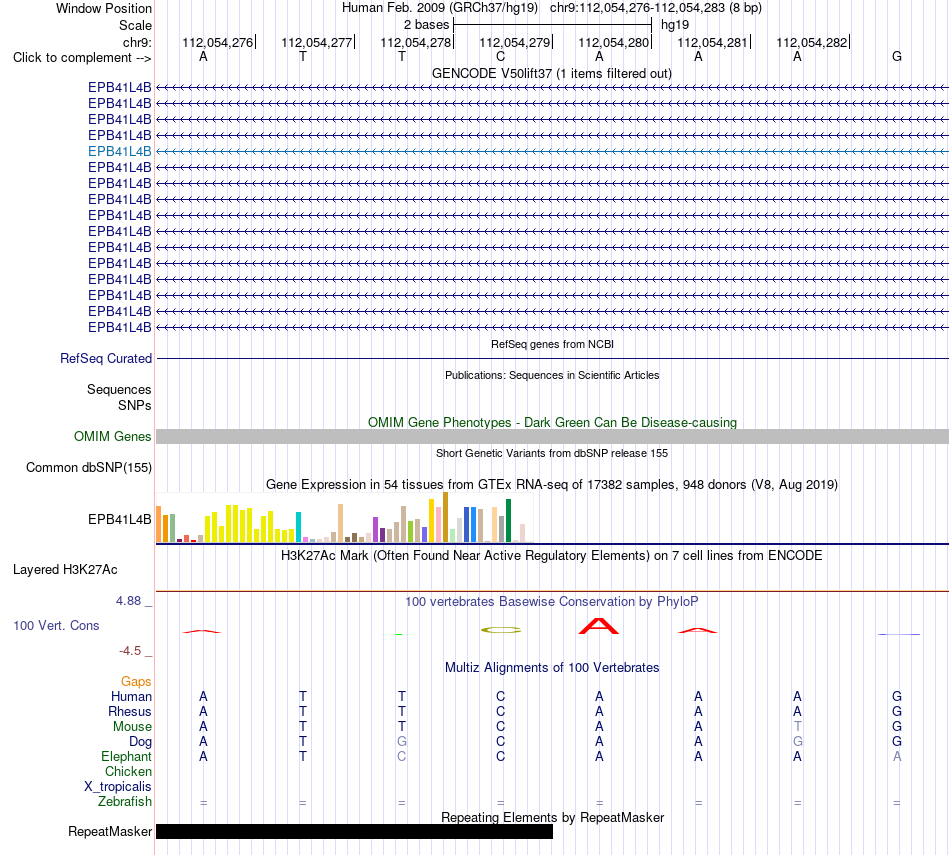Open the GTEx RNA-seq Gene Expression track title
This screenshot has width=950, height=855.
[x=551, y=485]
